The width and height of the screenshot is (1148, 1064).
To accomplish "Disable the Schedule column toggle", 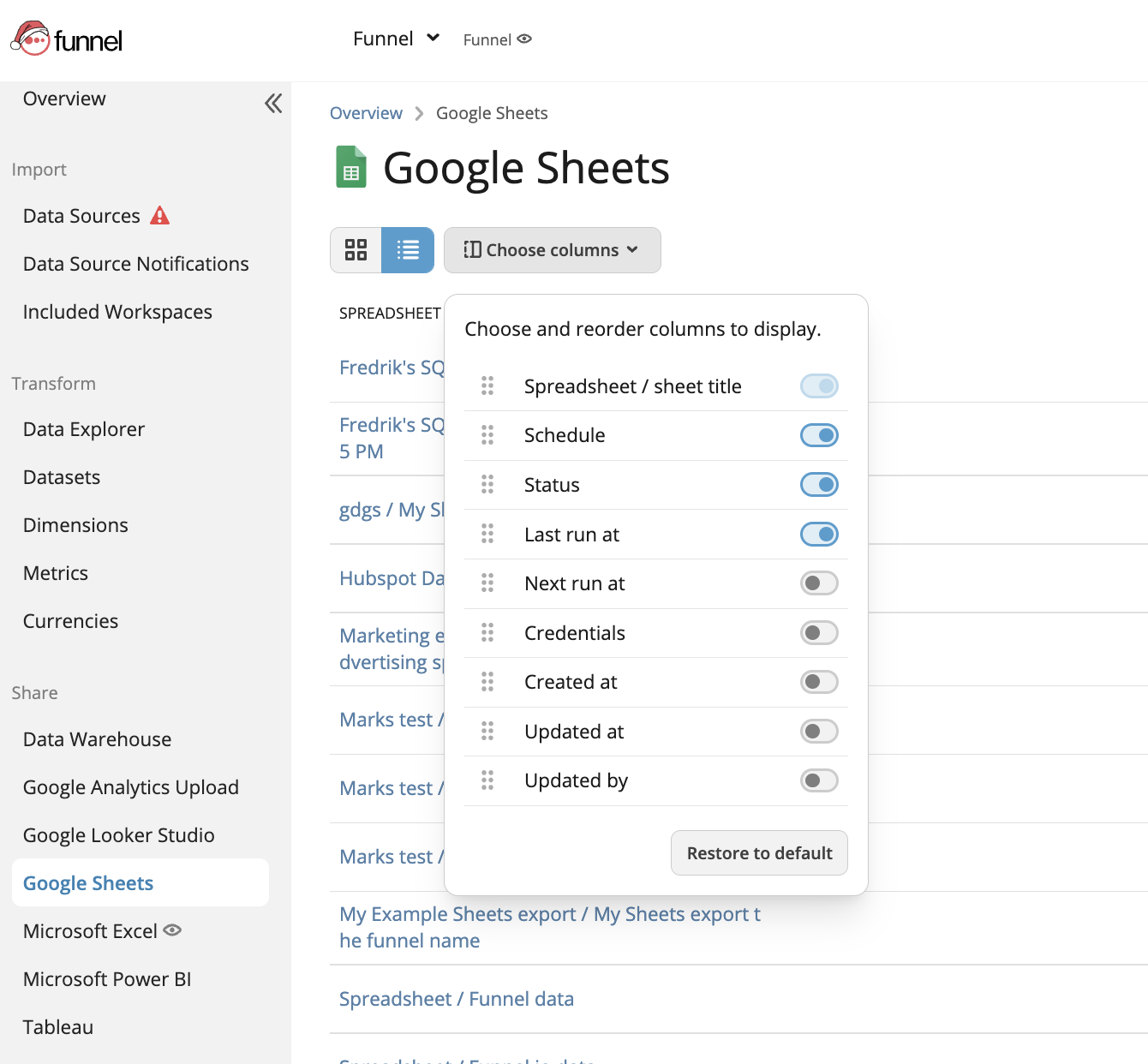I will (819, 435).
